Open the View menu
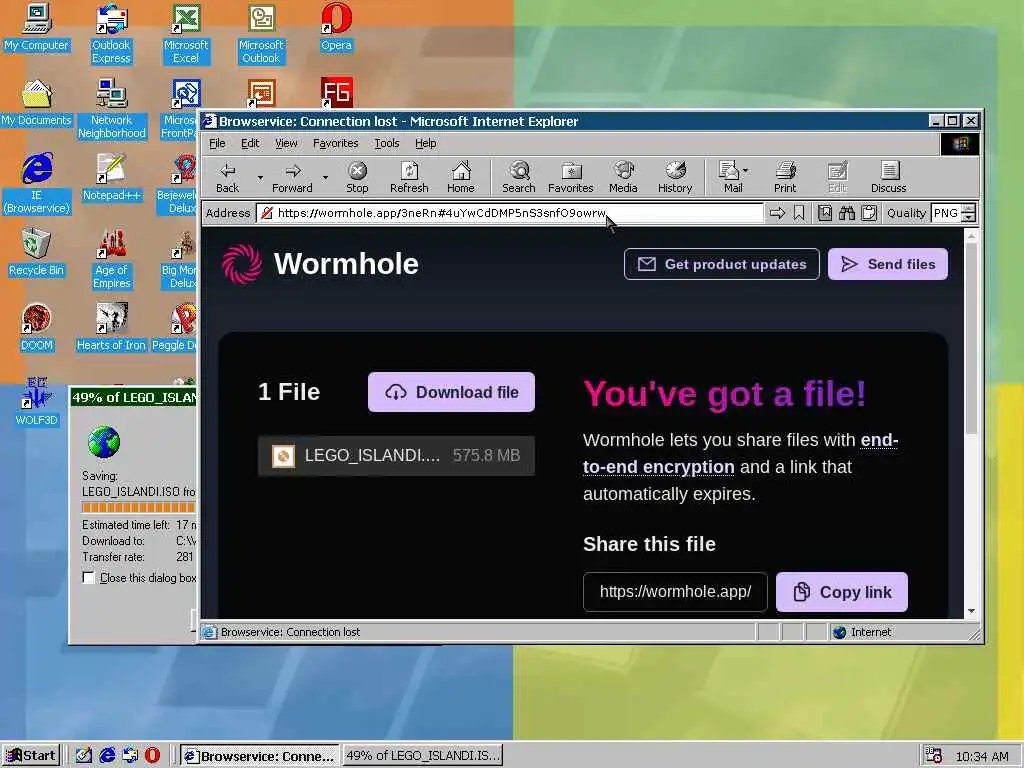 286,143
